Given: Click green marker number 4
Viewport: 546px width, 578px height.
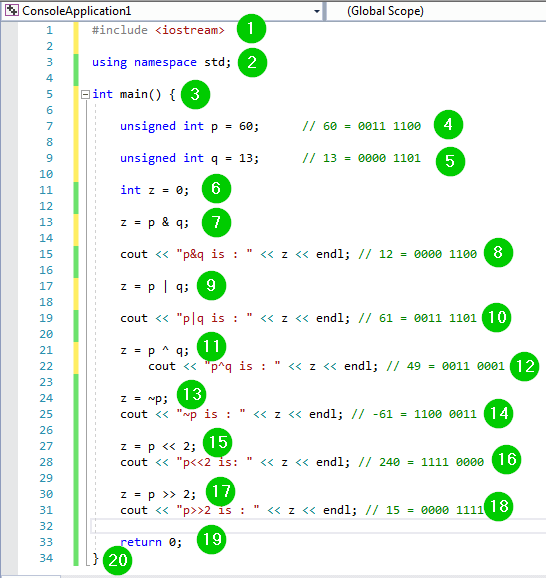Looking at the screenshot, I should (x=448, y=125).
